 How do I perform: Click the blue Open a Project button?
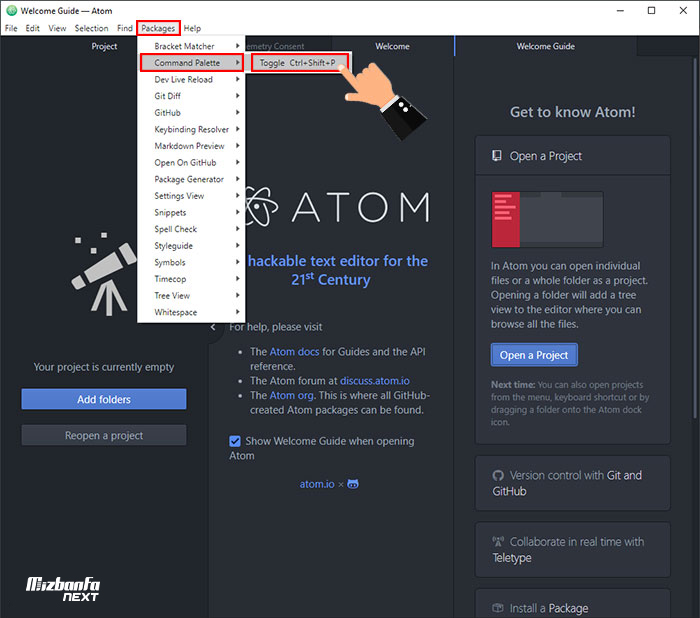(534, 355)
